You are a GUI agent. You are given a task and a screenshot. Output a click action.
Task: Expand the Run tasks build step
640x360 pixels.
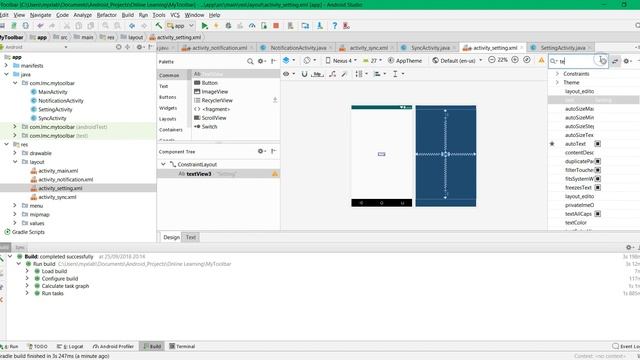[x=27, y=293]
